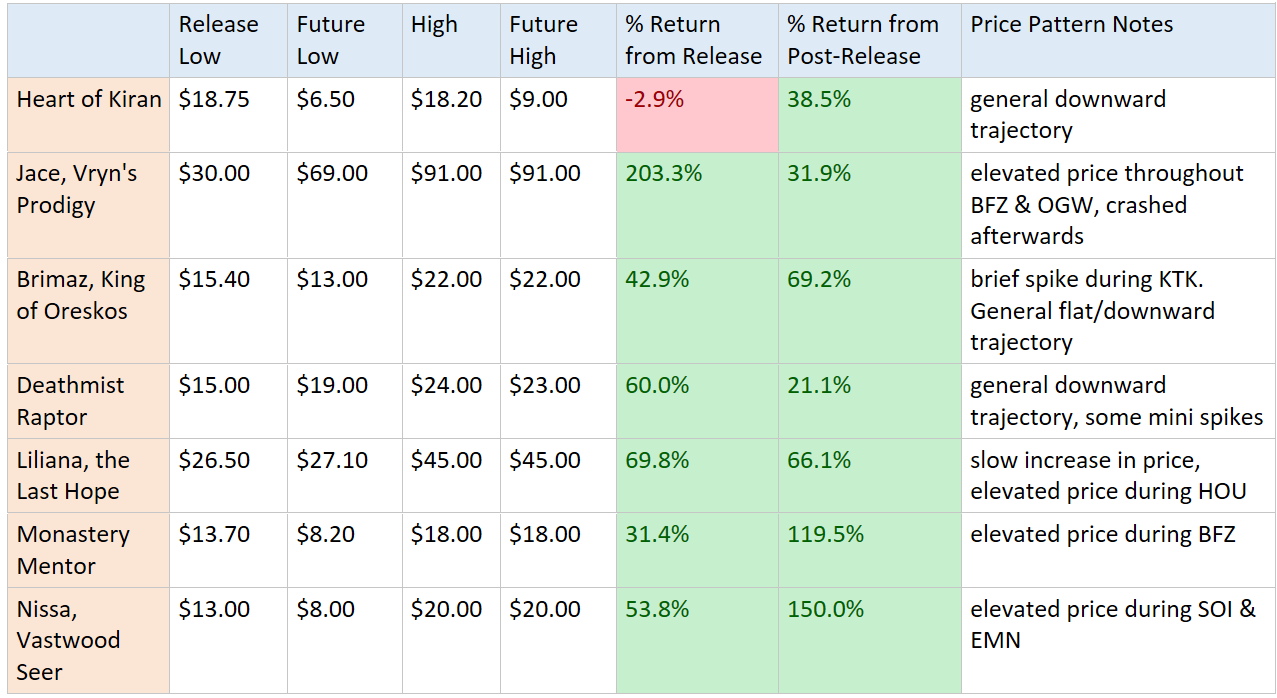The width and height of the screenshot is (1277, 698).
Task: Click the Nissa, Vastwood Seer cell
Action: click(x=88, y=640)
